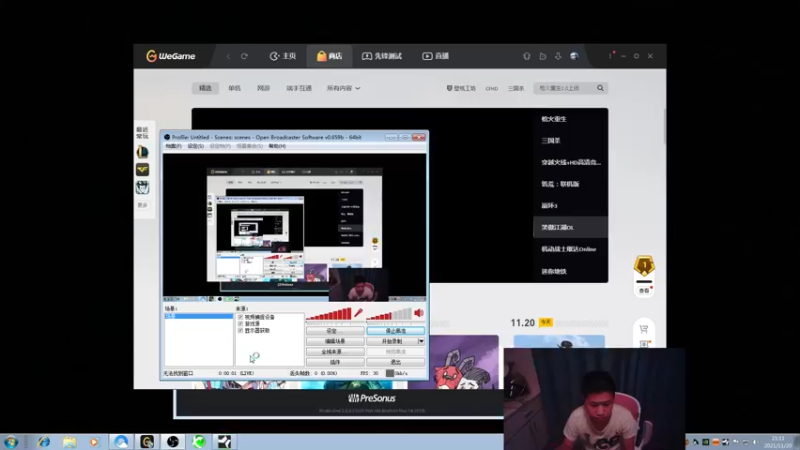The width and height of the screenshot is (800, 450).
Task: Select the 单机 category
Action: (234, 88)
